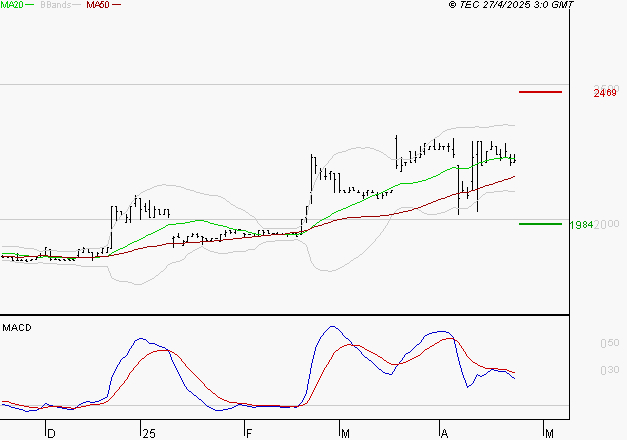The height and width of the screenshot is (440, 627).
Task: Select the red resistance line marker
Action: pos(540,92)
